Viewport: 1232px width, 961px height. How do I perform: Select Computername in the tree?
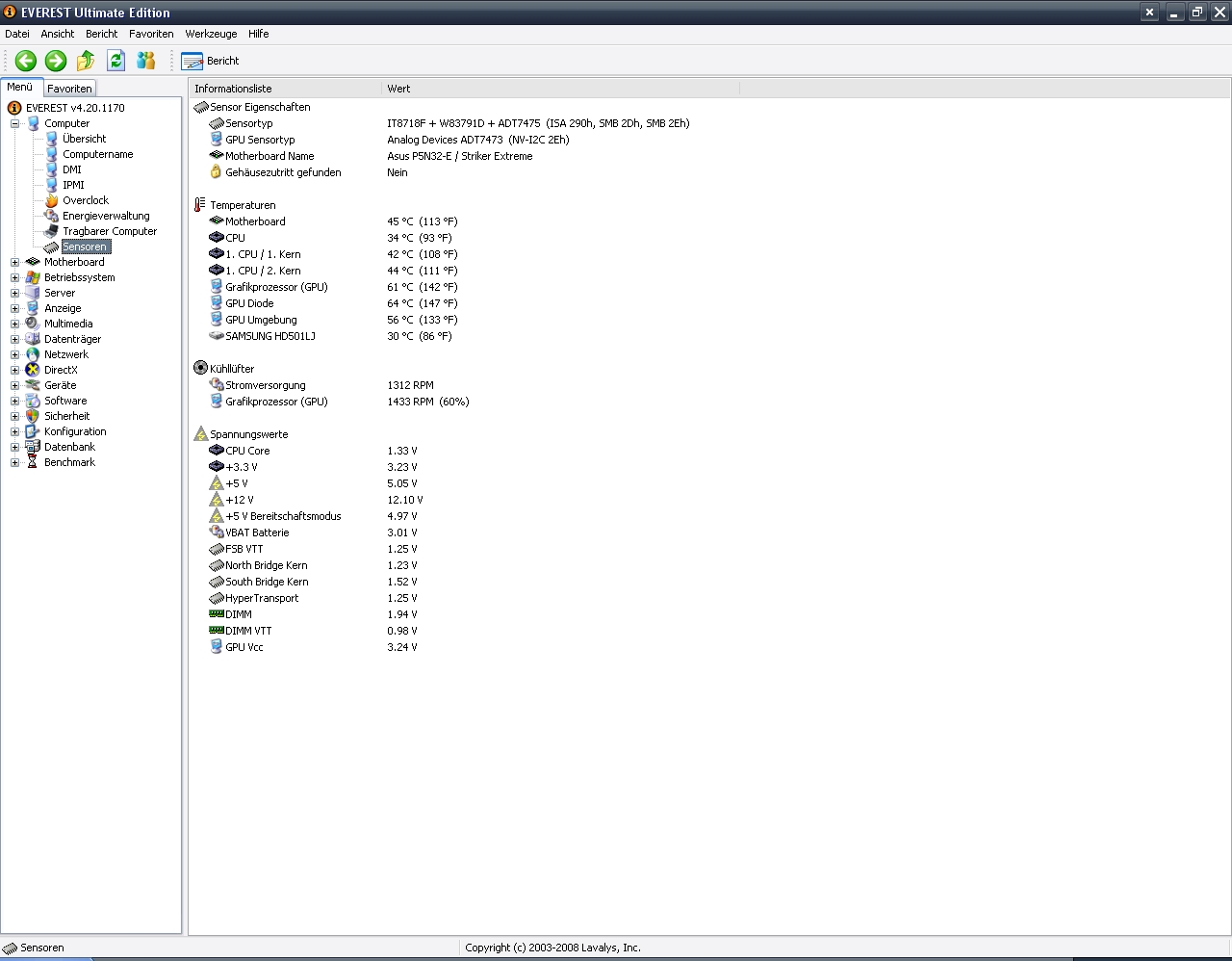point(98,154)
